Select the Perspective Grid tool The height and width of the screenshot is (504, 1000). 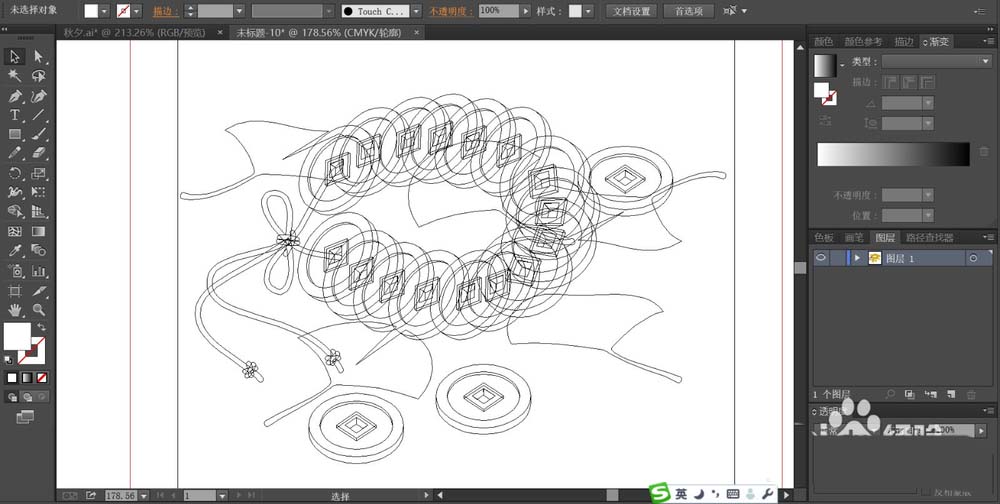(x=39, y=211)
